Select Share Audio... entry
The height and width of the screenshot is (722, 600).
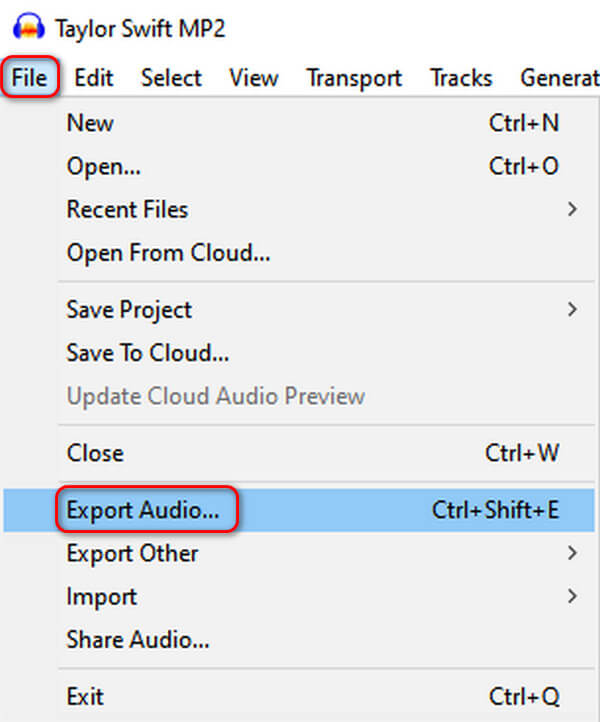[138, 639]
